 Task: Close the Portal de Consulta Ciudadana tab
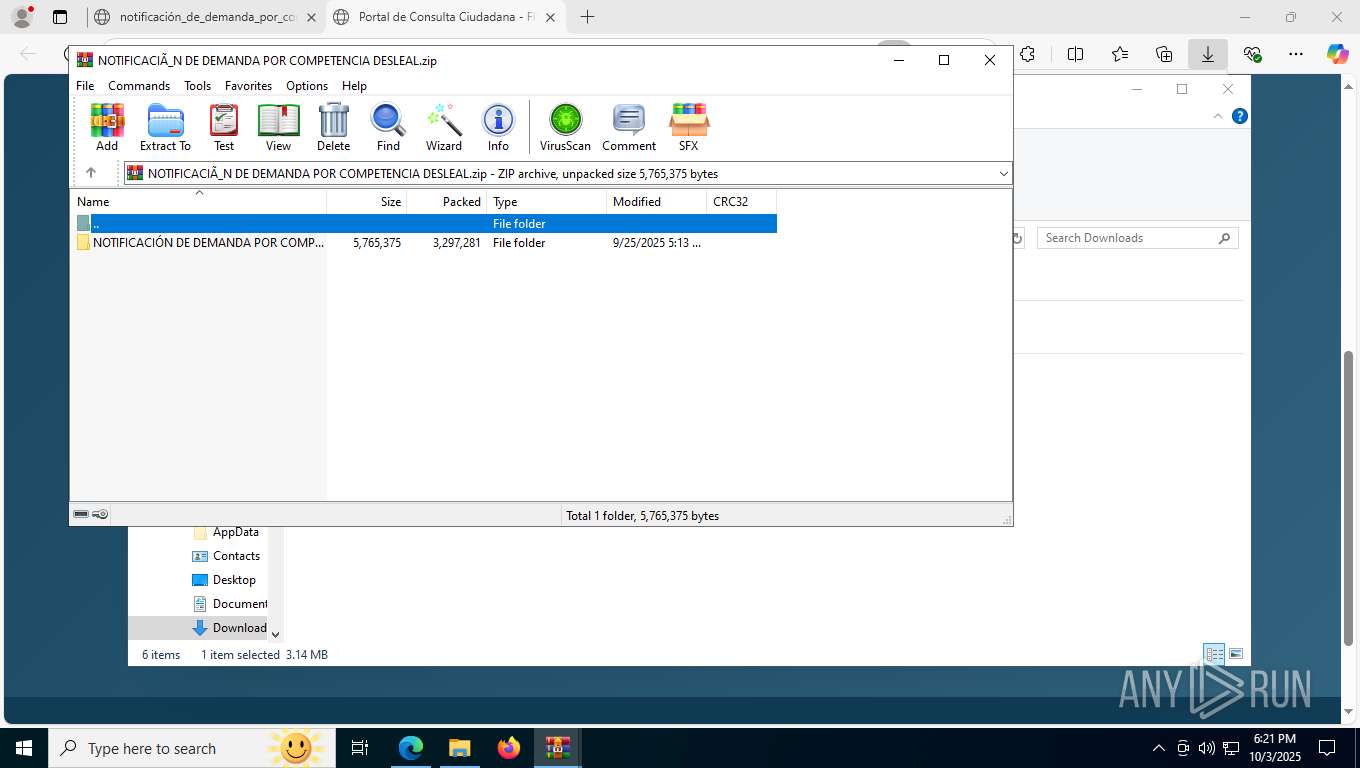550,17
